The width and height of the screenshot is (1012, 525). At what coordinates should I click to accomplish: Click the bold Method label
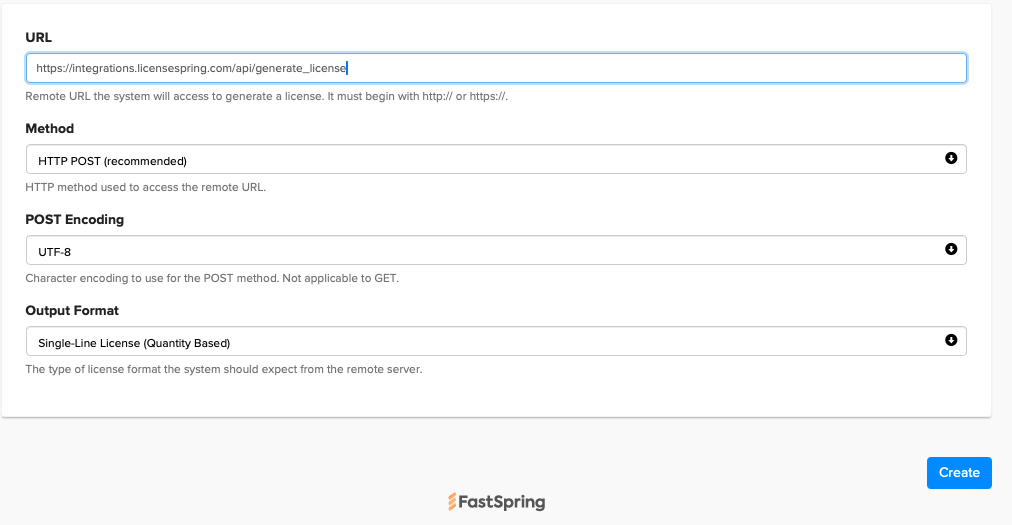pyautogui.click(x=49, y=128)
